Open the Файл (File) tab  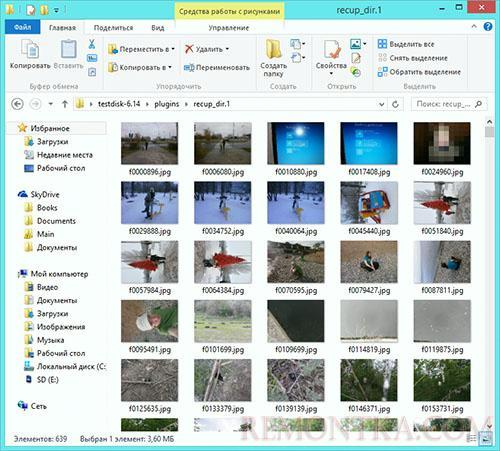tap(23, 27)
